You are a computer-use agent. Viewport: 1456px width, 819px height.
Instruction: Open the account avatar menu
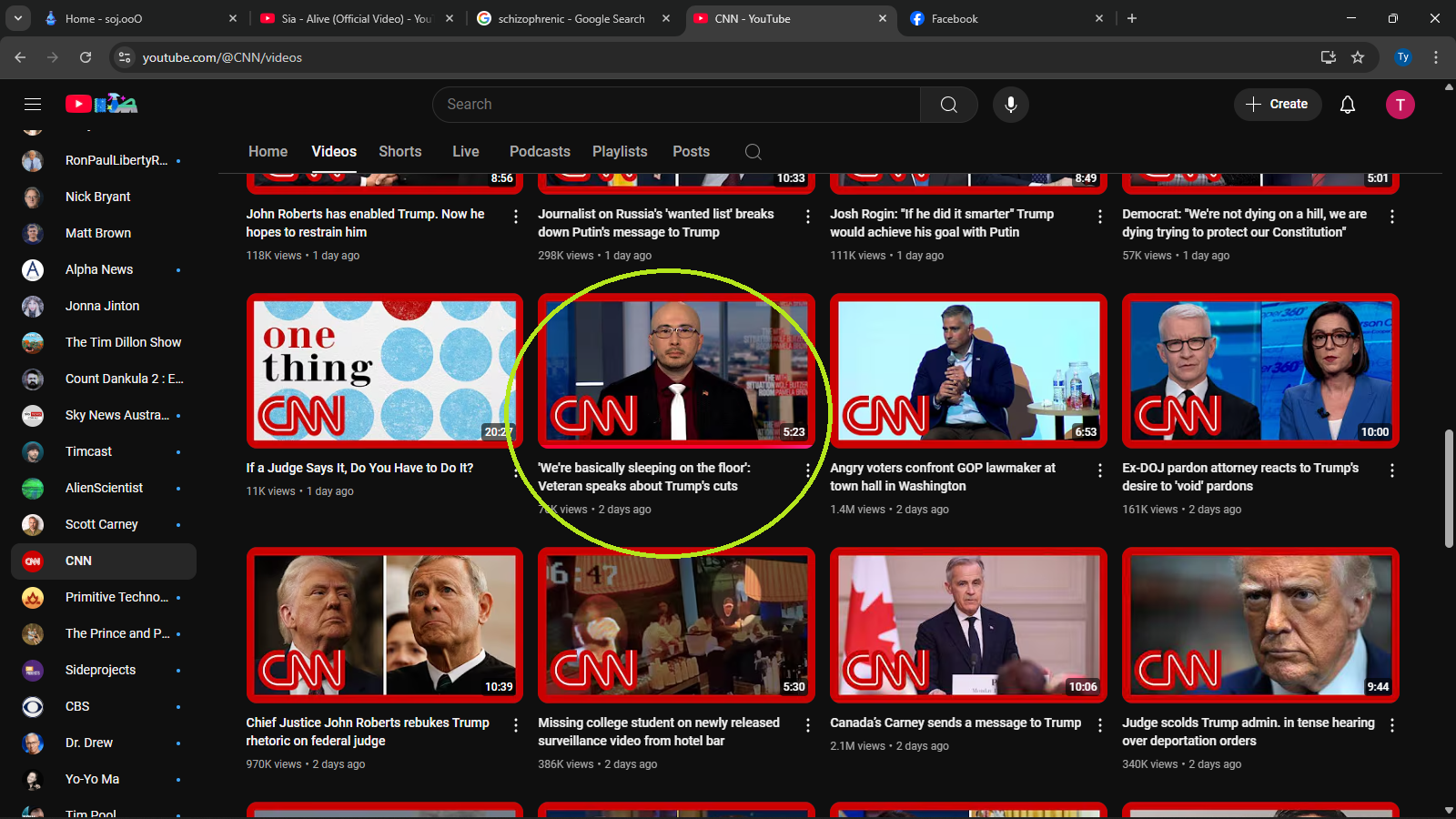(1400, 105)
